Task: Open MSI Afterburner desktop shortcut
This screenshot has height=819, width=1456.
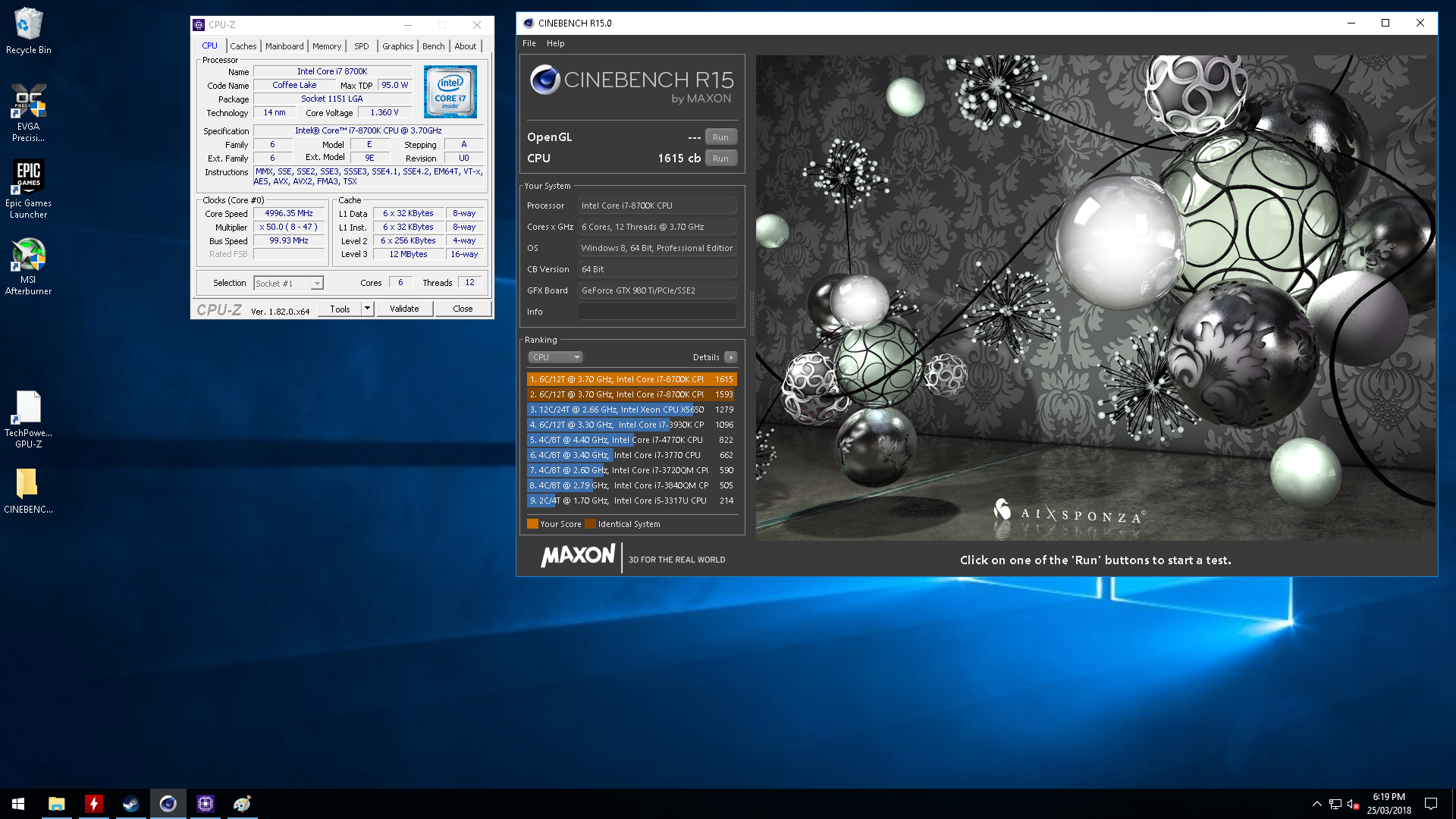Action: click(28, 265)
